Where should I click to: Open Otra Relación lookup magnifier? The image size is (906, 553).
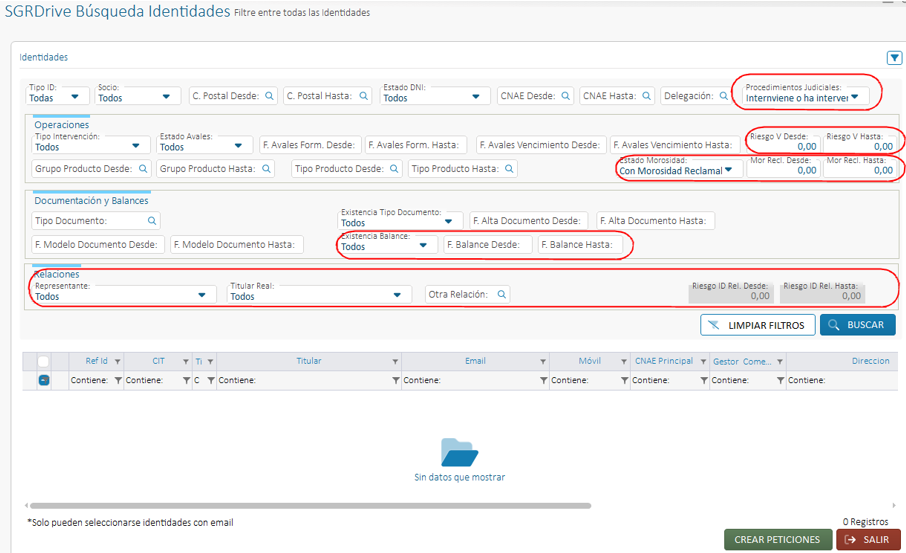click(500, 295)
